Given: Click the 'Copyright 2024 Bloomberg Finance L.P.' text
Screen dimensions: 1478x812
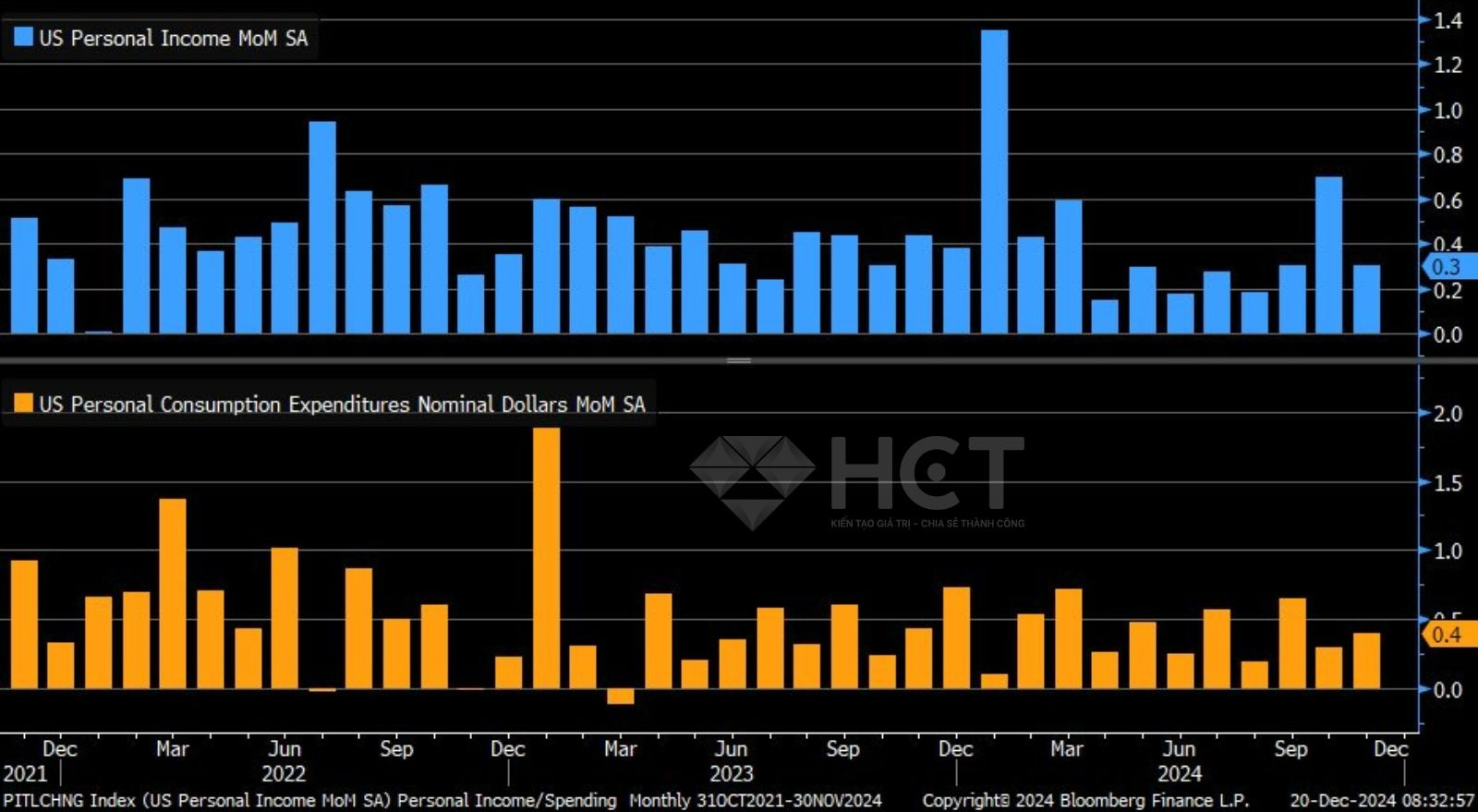Looking at the screenshot, I should pyautogui.click(x=1085, y=800).
